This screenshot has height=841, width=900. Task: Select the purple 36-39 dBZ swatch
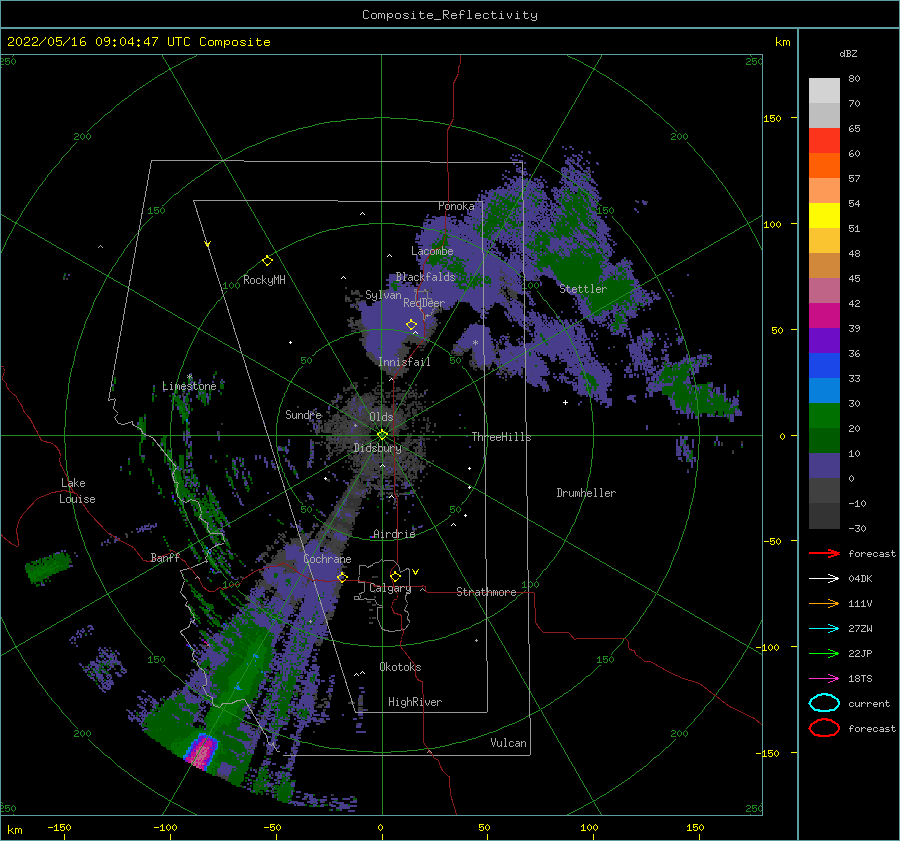tap(824, 341)
